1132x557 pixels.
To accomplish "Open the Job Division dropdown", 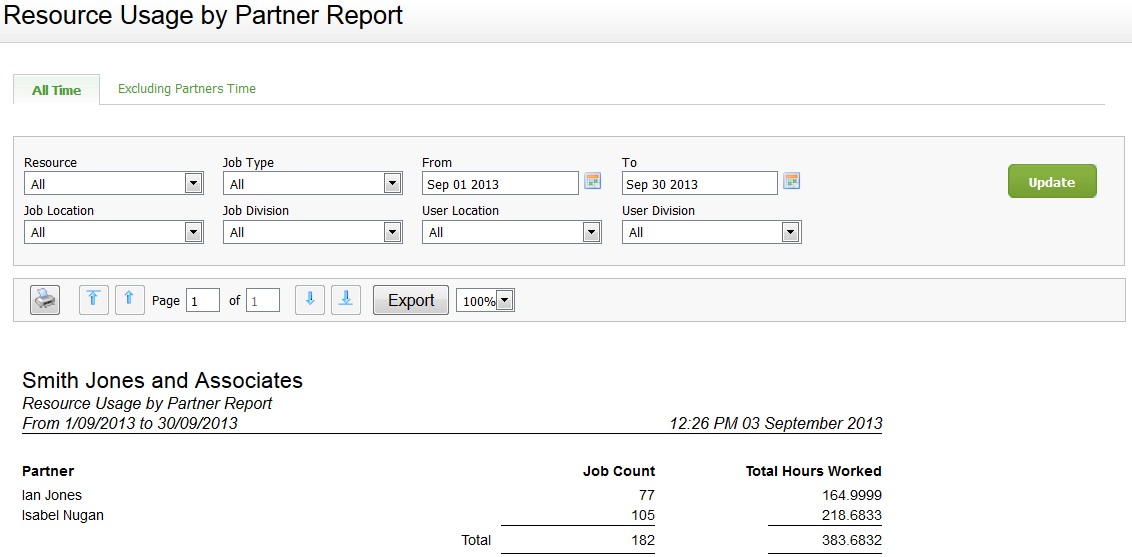I will pyautogui.click(x=313, y=232).
